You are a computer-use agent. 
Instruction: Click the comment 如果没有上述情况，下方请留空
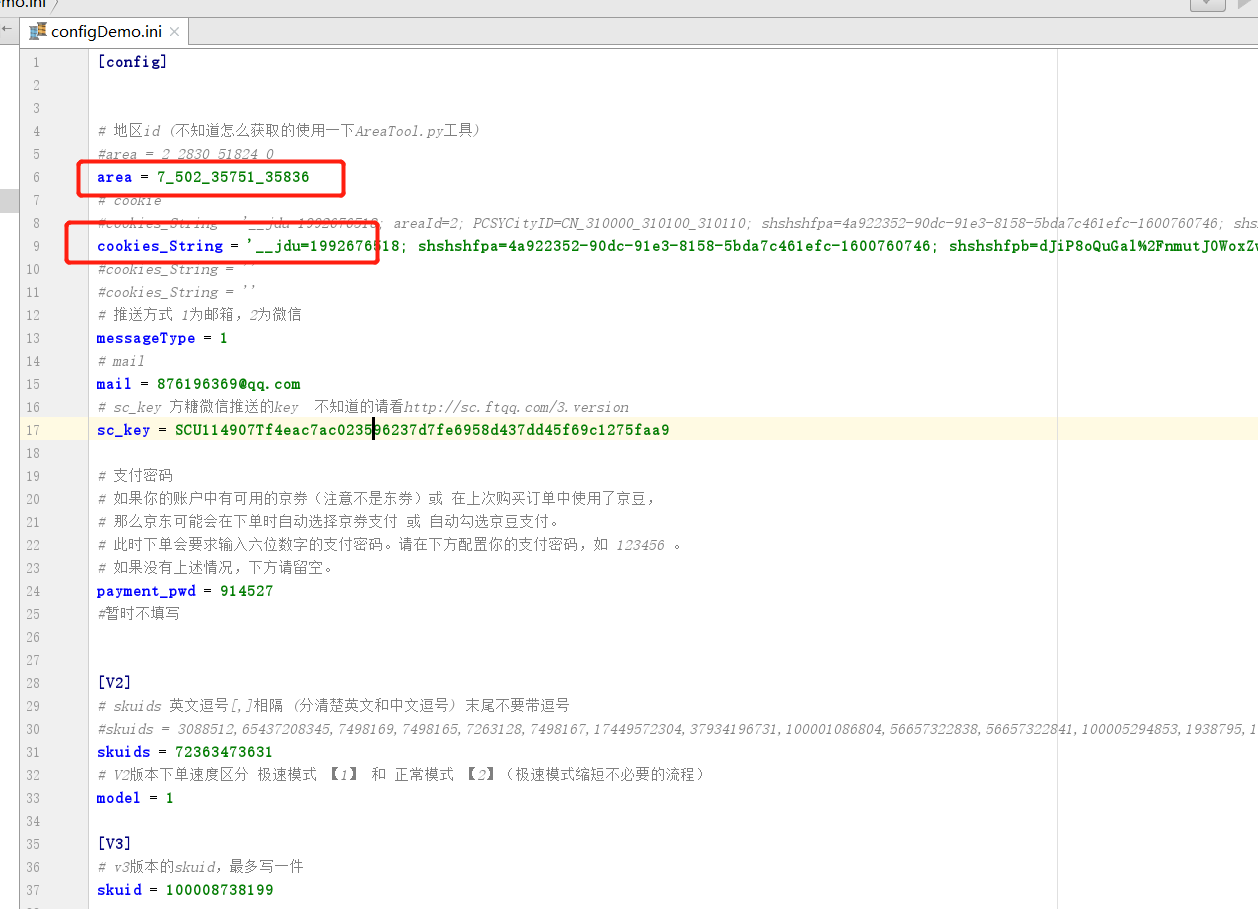[215, 568]
